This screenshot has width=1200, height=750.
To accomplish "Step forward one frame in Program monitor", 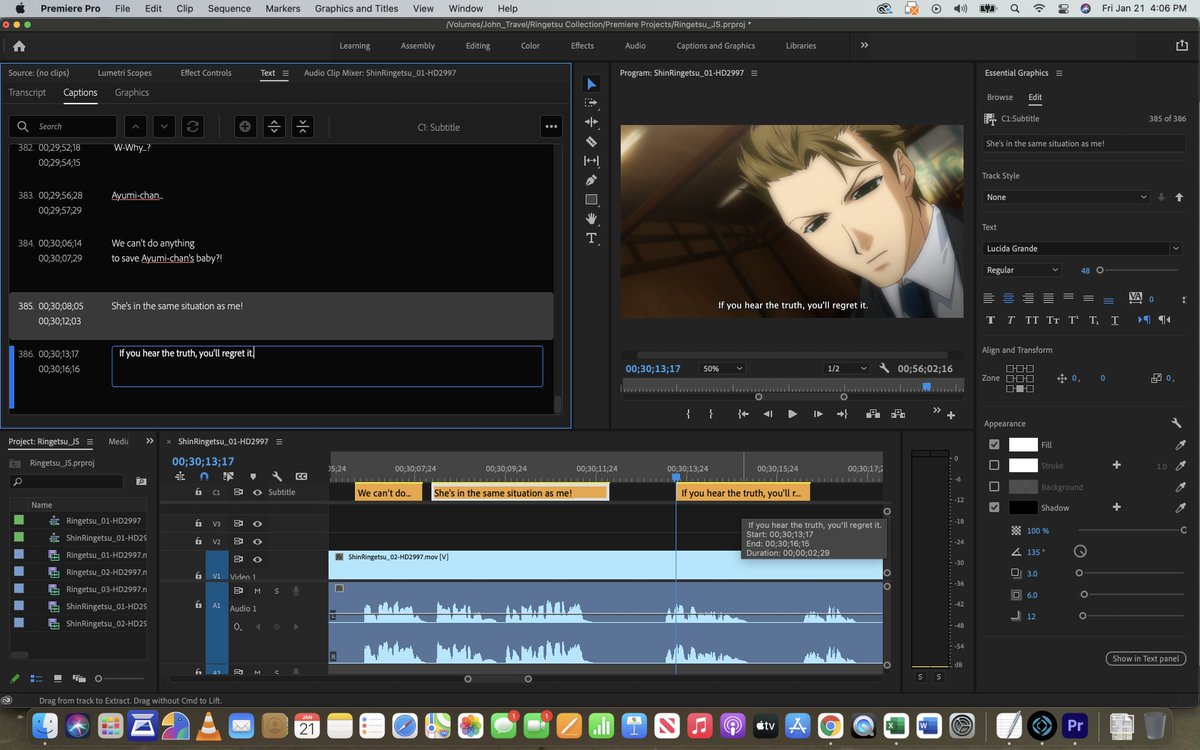I will (x=818, y=414).
